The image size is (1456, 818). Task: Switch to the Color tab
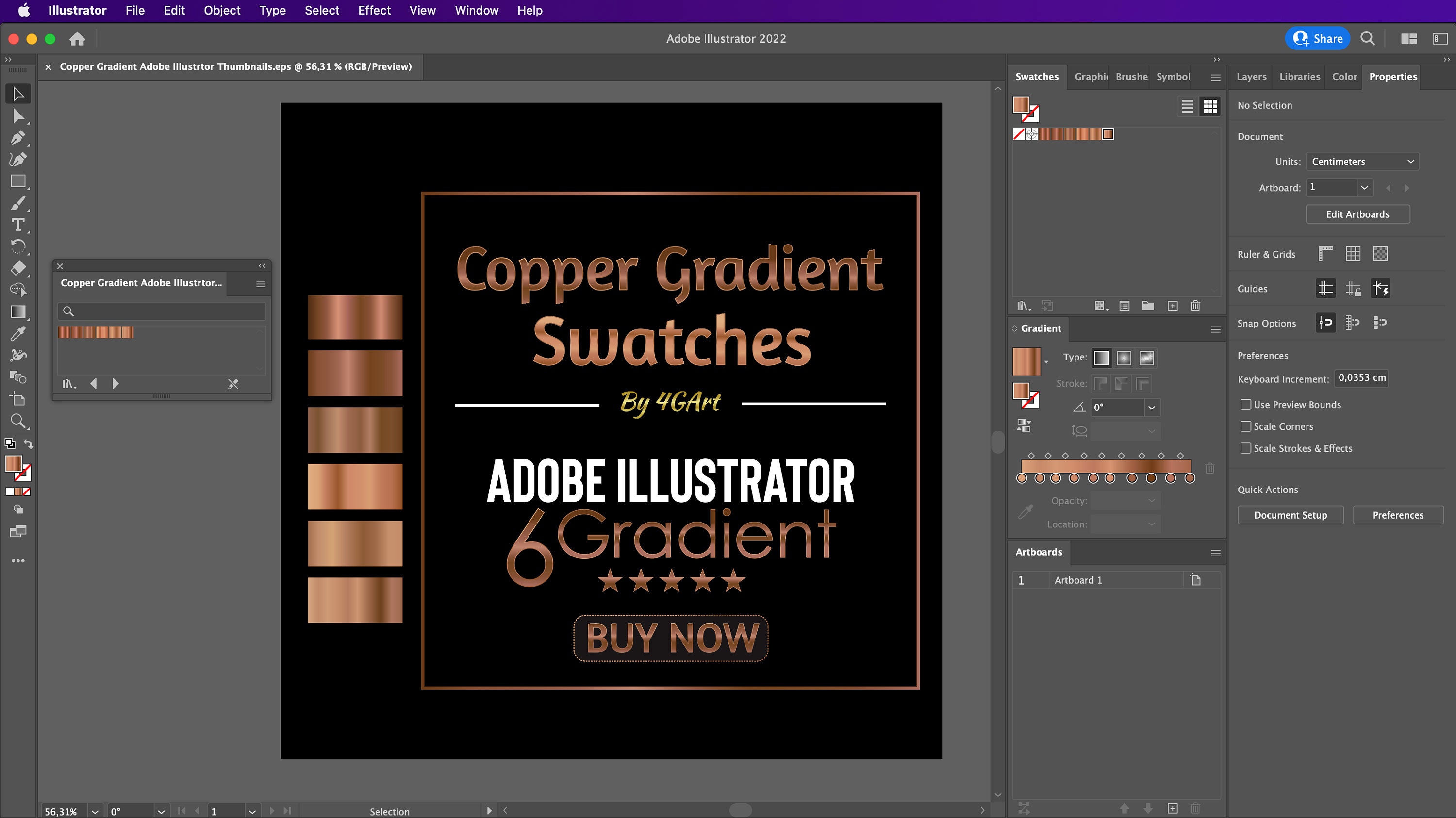(1344, 77)
